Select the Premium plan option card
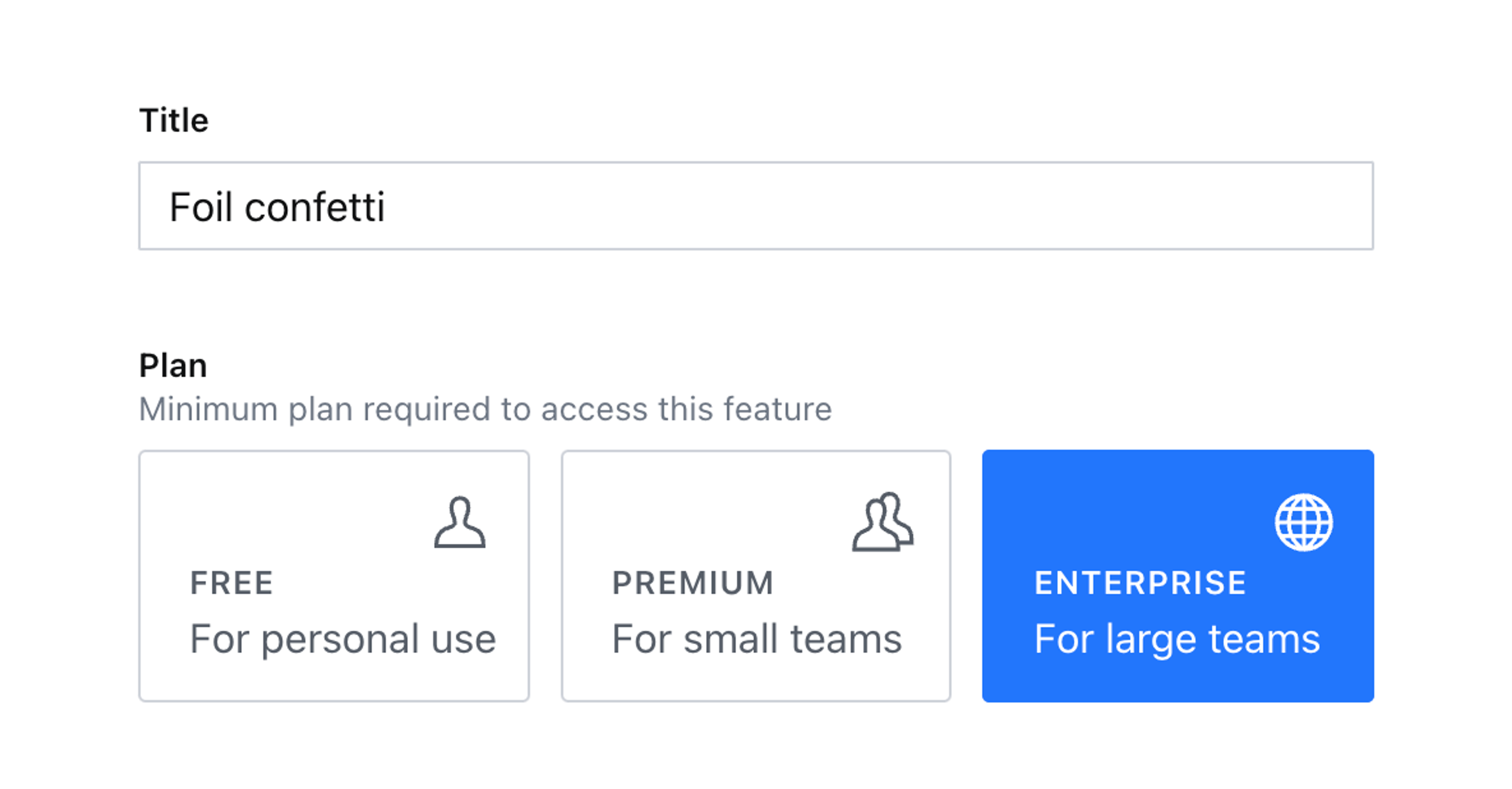 tap(756, 575)
